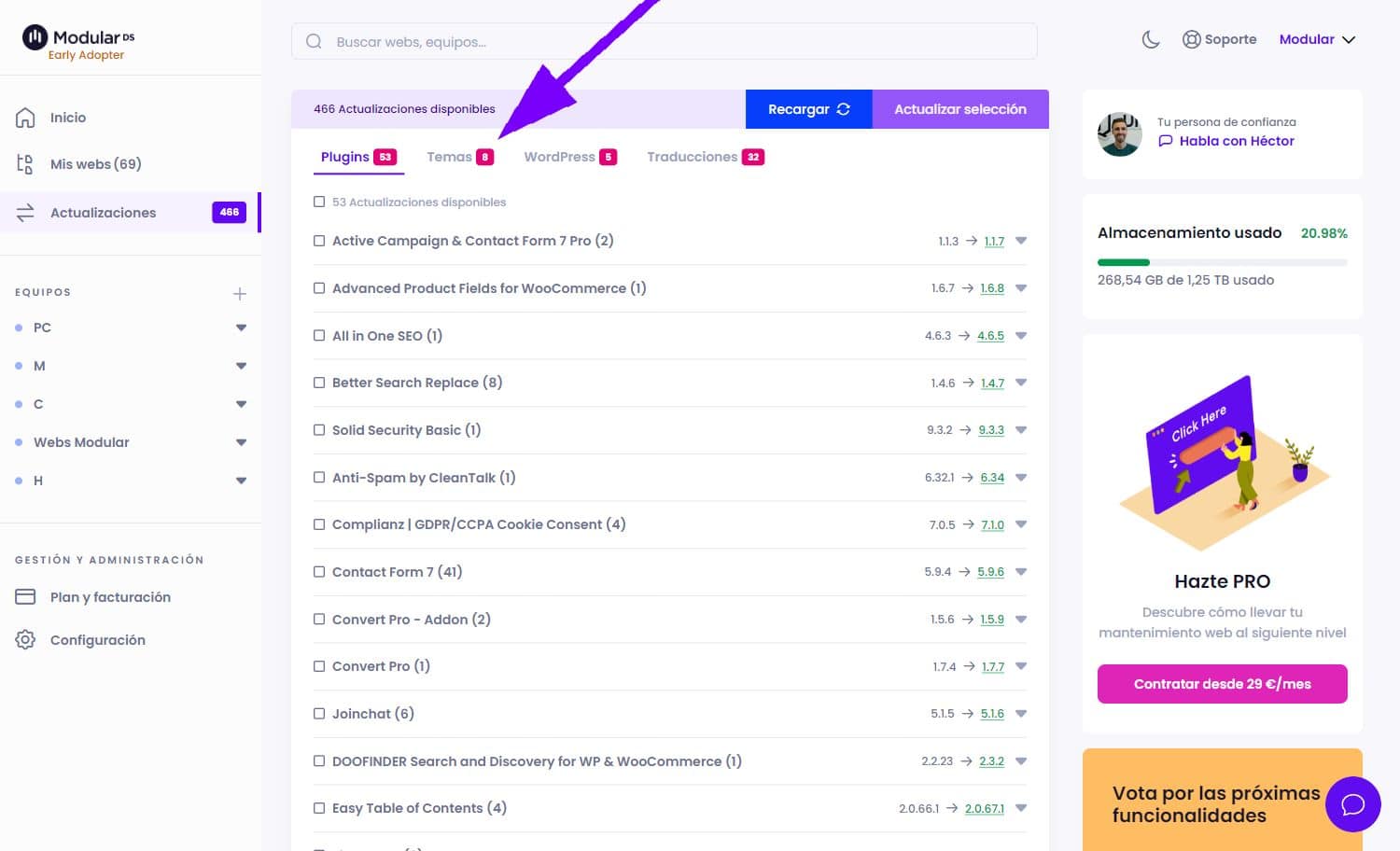The image size is (1400, 851).
Task: Open Configuración in sidebar
Action: click(x=98, y=640)
